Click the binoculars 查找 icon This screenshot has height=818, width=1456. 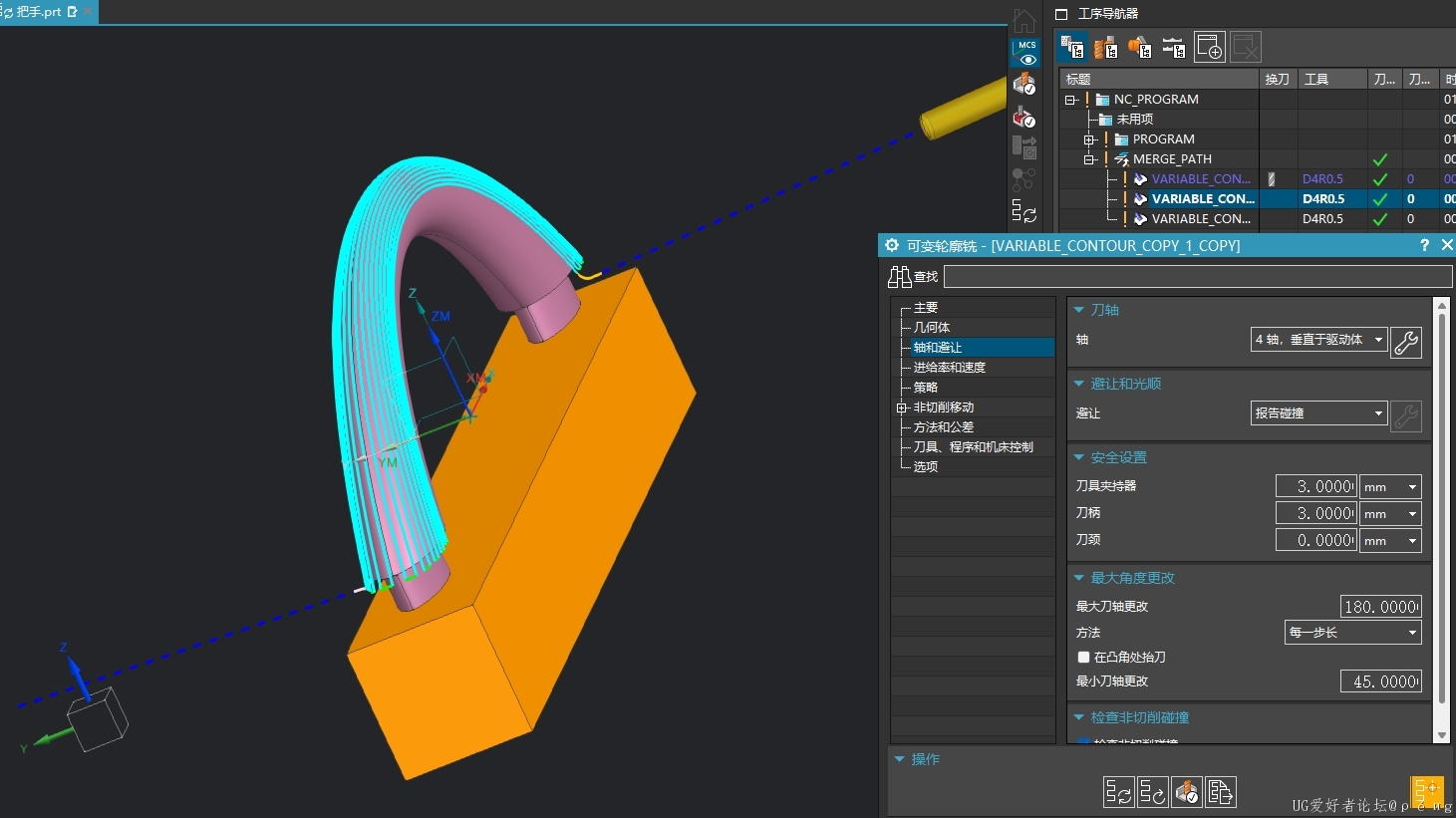tap(900, 277)
